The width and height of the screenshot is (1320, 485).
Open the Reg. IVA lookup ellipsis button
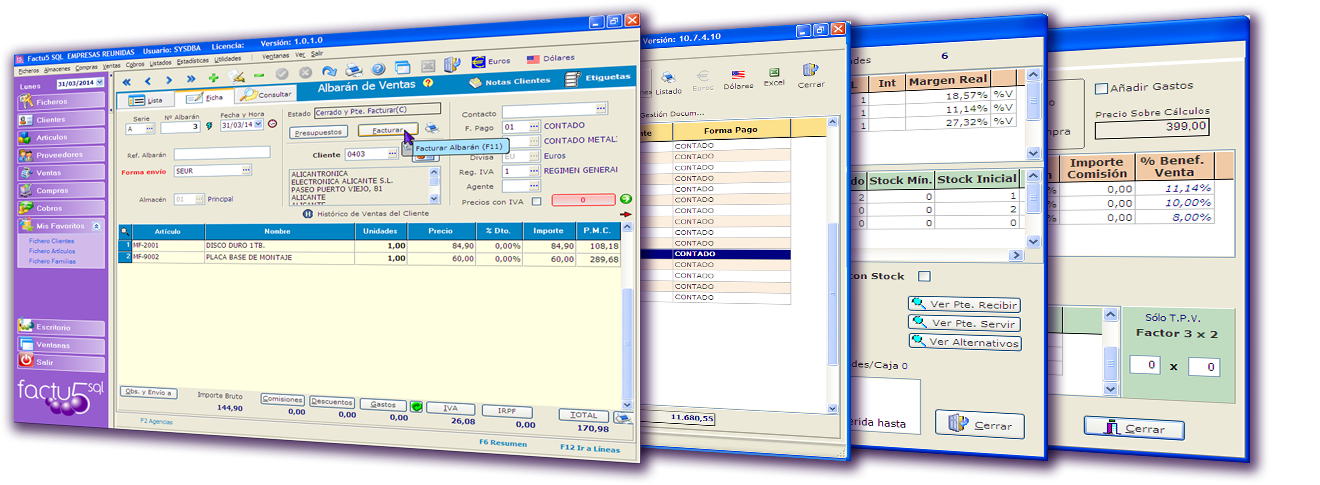point(533,171)
